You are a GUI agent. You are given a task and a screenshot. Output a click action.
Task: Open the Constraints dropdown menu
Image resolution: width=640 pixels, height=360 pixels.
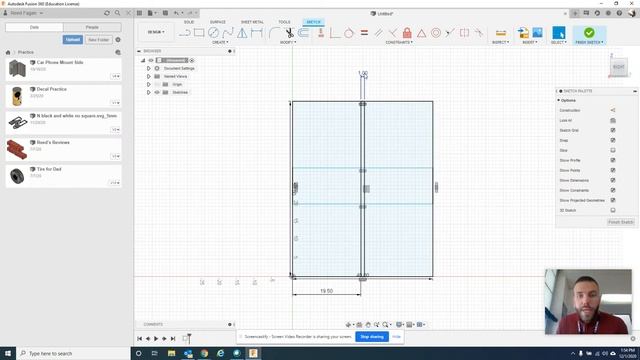point(399,42)
